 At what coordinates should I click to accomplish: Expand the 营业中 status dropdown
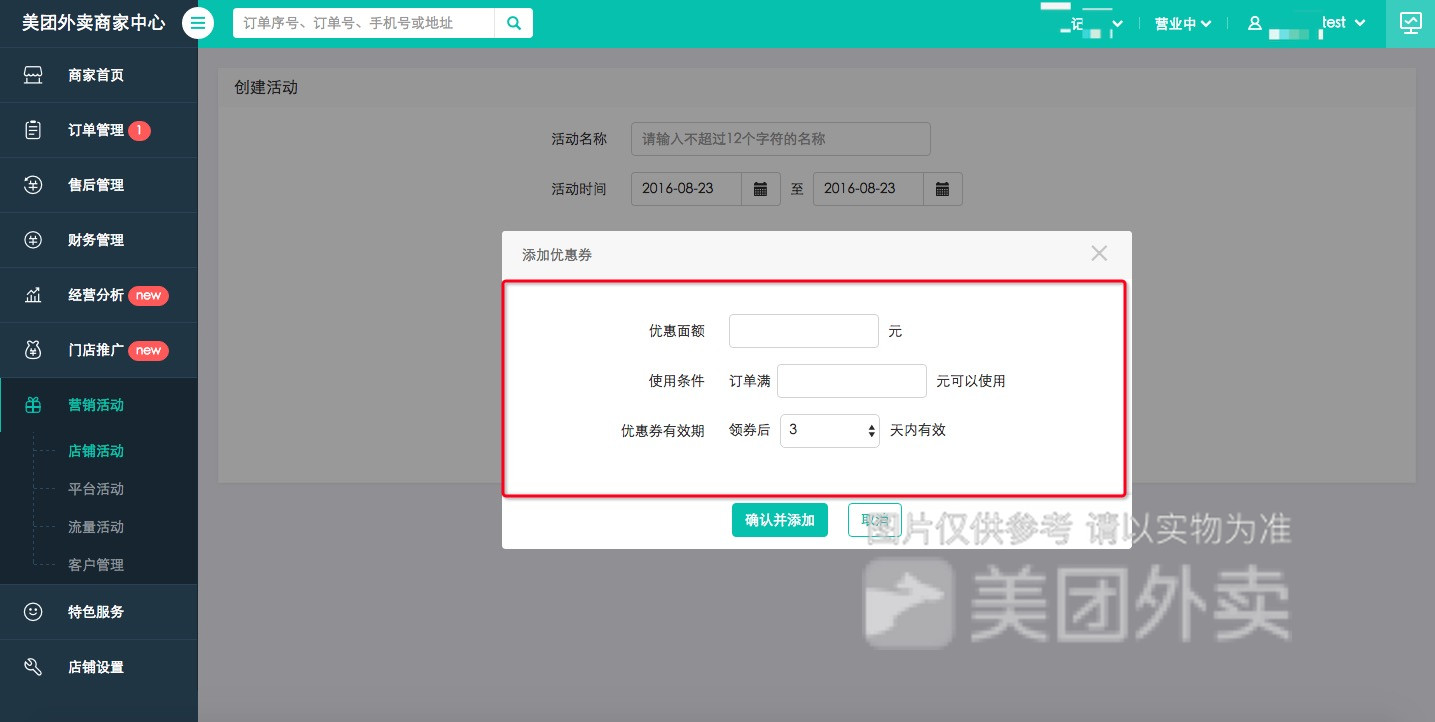point(1183,23)
